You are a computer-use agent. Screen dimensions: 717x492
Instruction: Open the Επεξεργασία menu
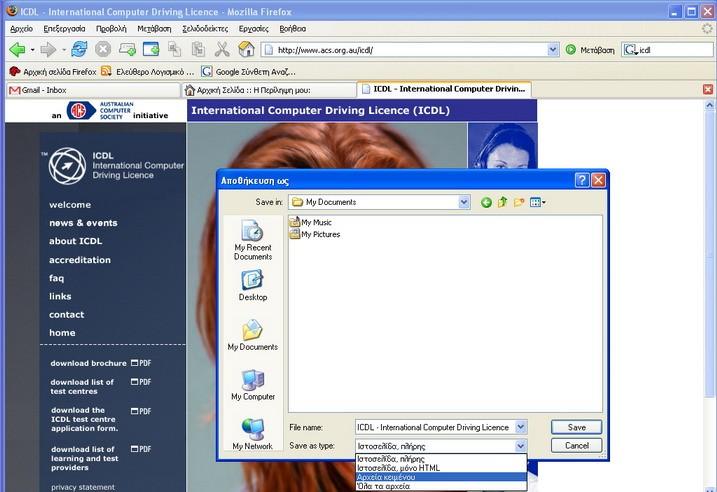click(x=64, y=28)
